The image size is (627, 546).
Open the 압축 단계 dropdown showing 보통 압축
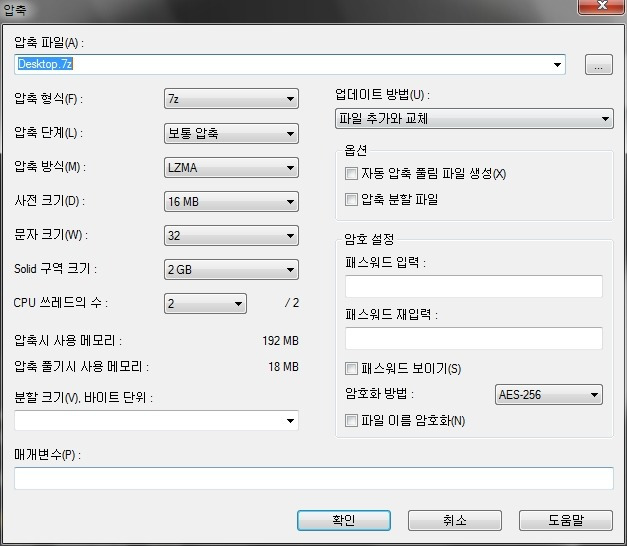pos(231,133)
